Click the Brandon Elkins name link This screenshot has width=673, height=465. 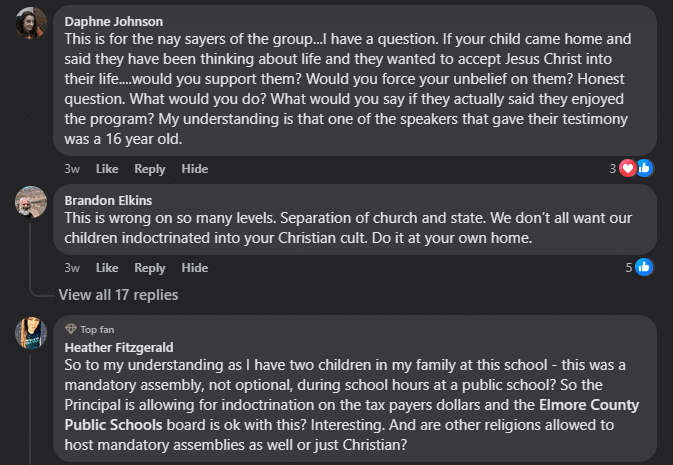click(108, 198)
